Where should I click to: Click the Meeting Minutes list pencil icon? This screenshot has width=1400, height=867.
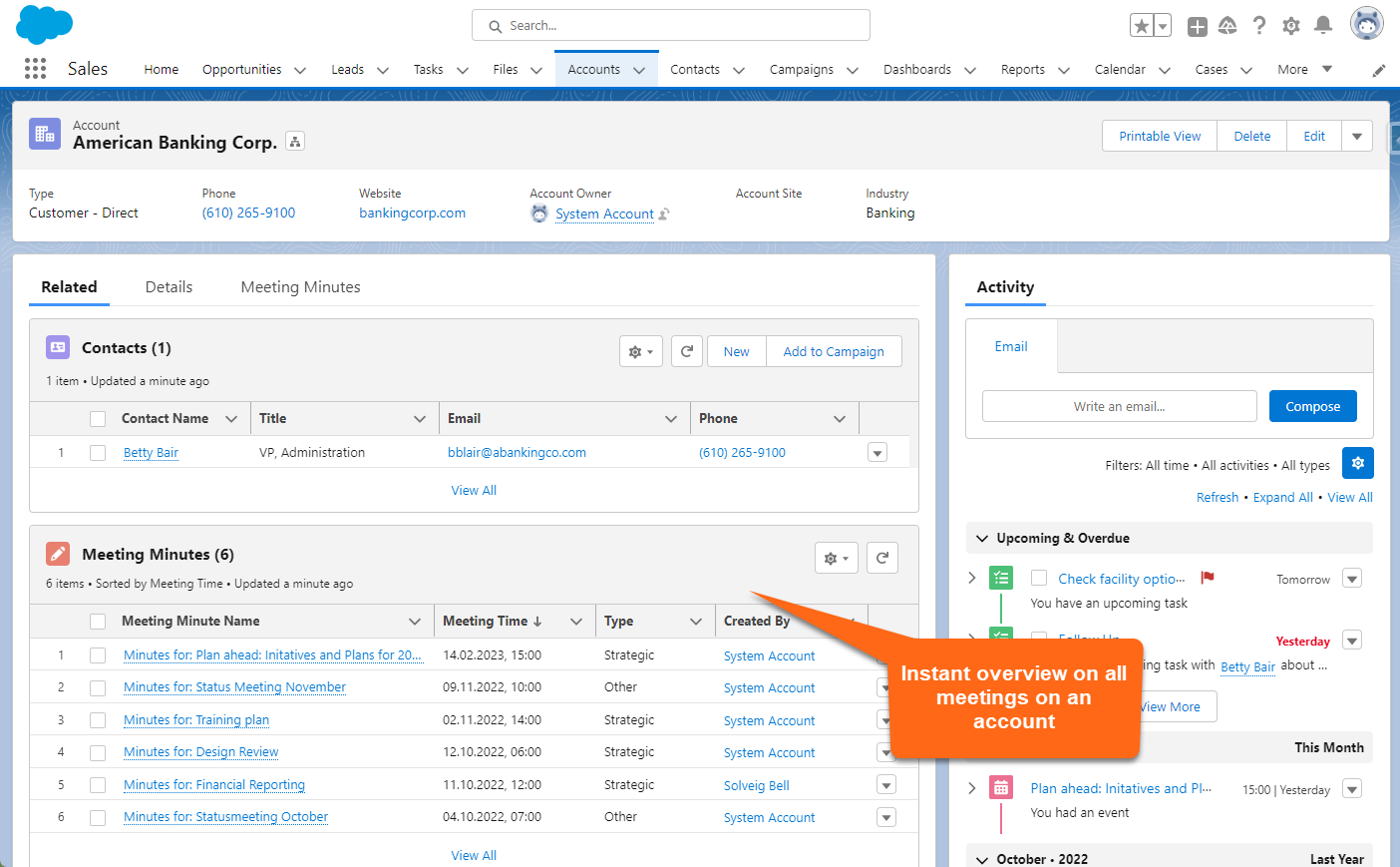pyautogui.click(x=58, y=554)
